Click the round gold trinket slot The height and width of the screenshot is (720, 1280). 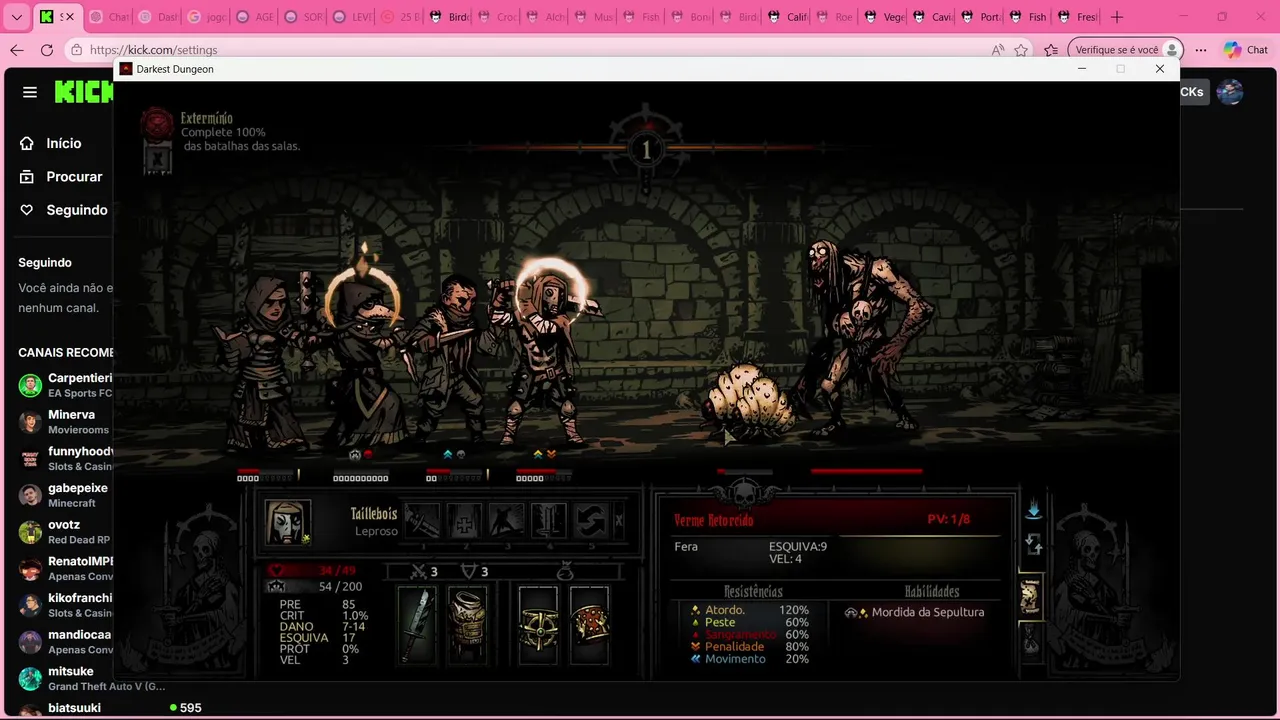tap(538, 626)
